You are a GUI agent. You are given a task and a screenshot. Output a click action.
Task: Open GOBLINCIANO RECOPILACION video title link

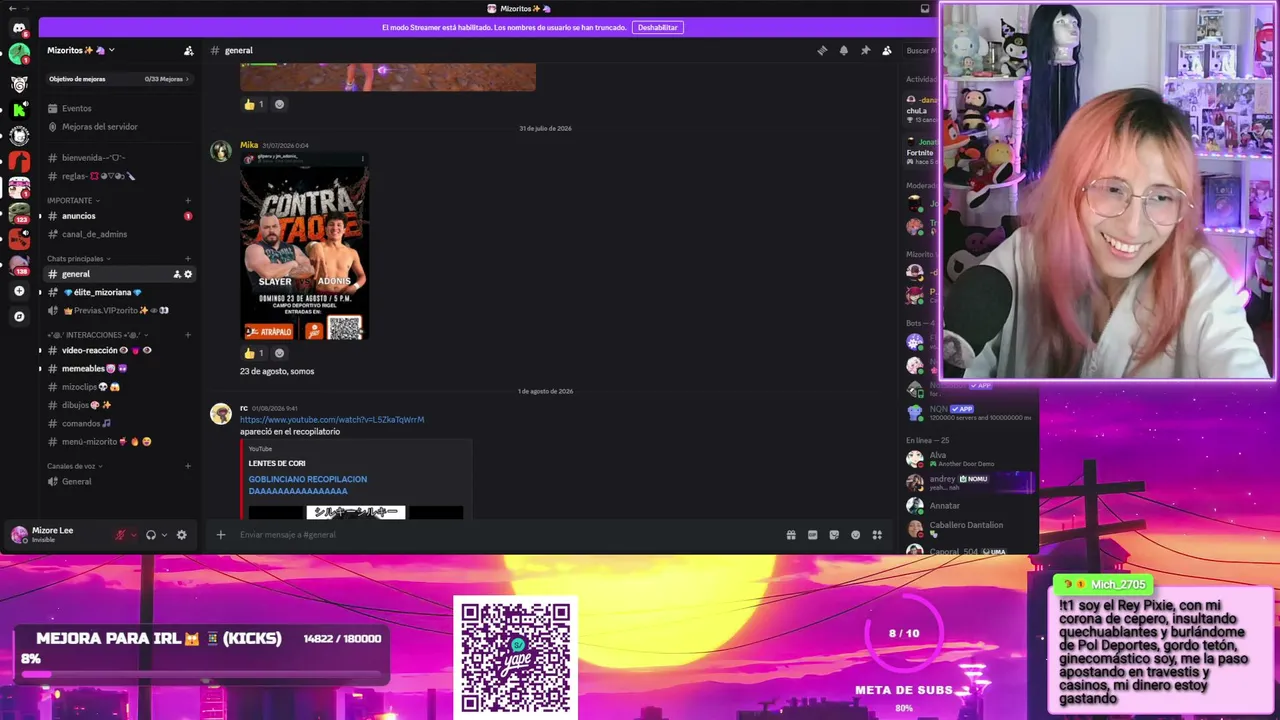coord(308,485)
